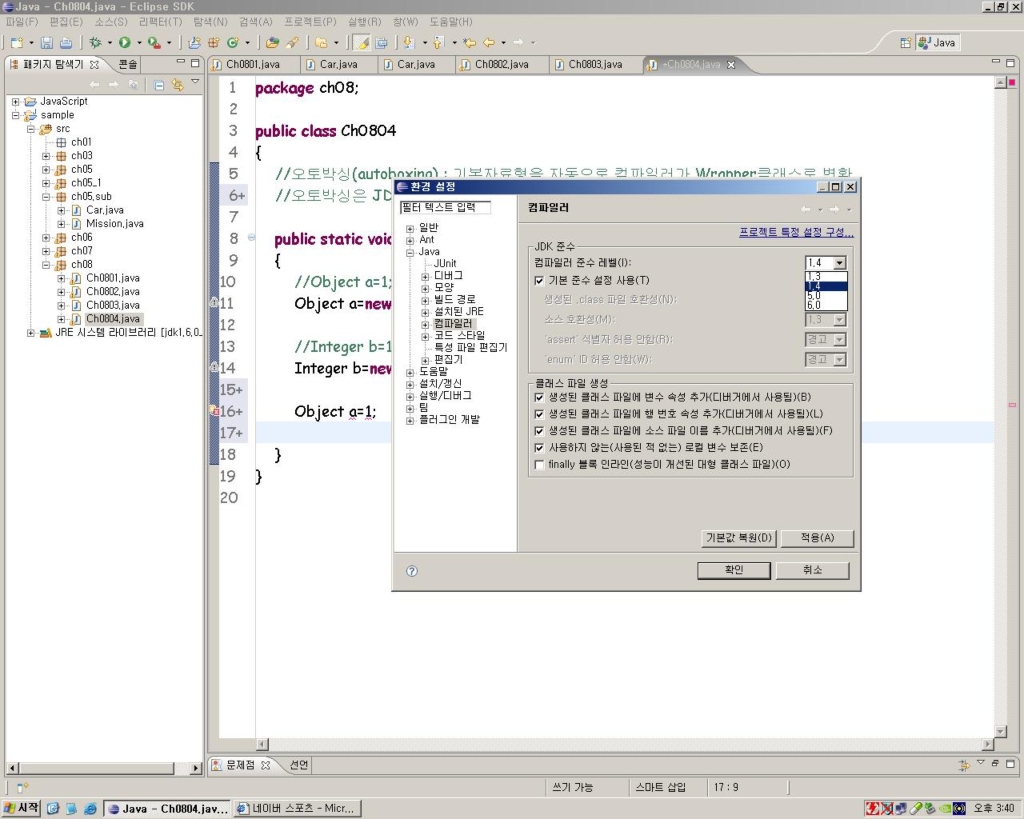
Task: Click the External Tools run icon
Action: coord(154,42)
